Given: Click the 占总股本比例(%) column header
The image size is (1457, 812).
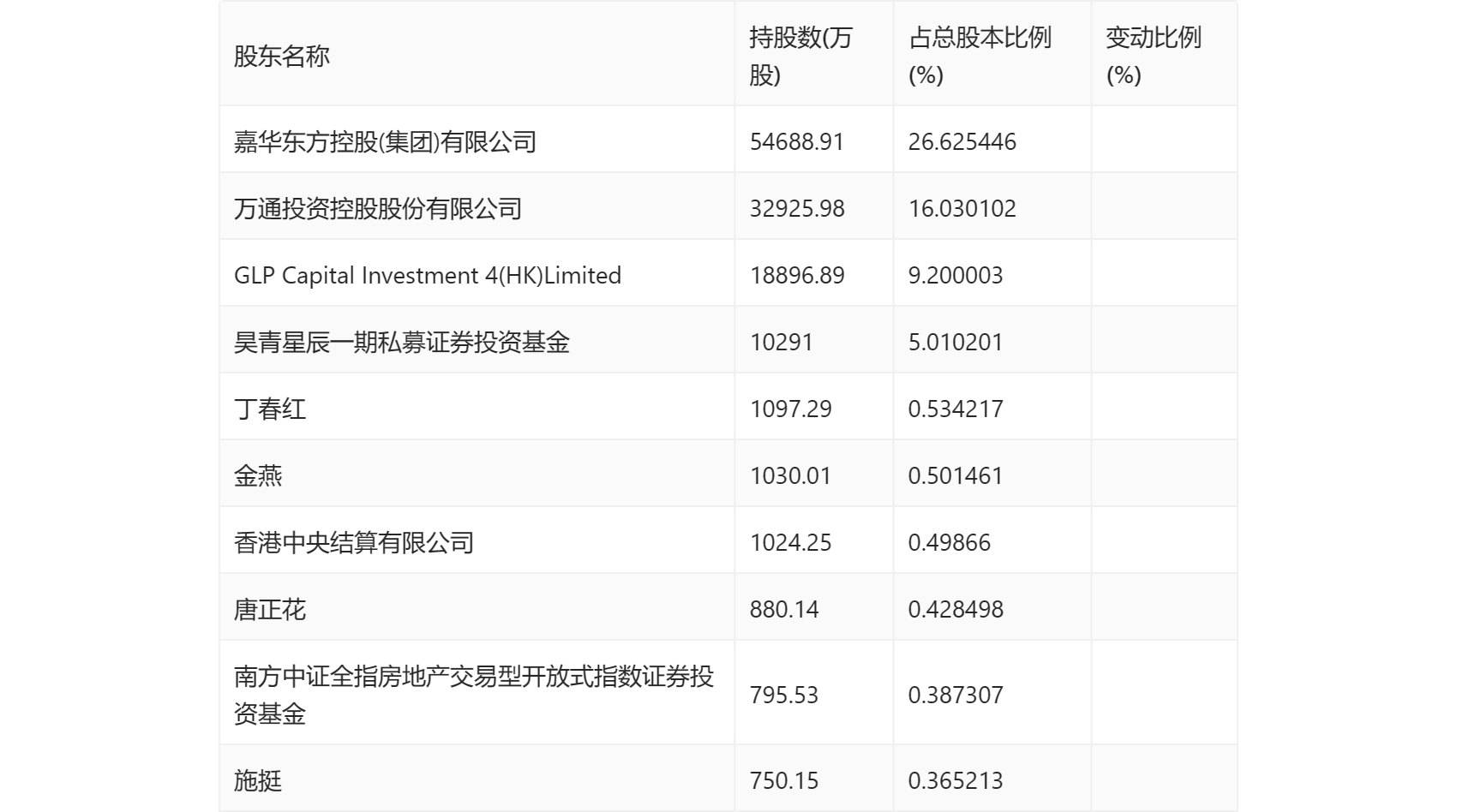Looking at the screenshot, I should [x=980, y=57].
